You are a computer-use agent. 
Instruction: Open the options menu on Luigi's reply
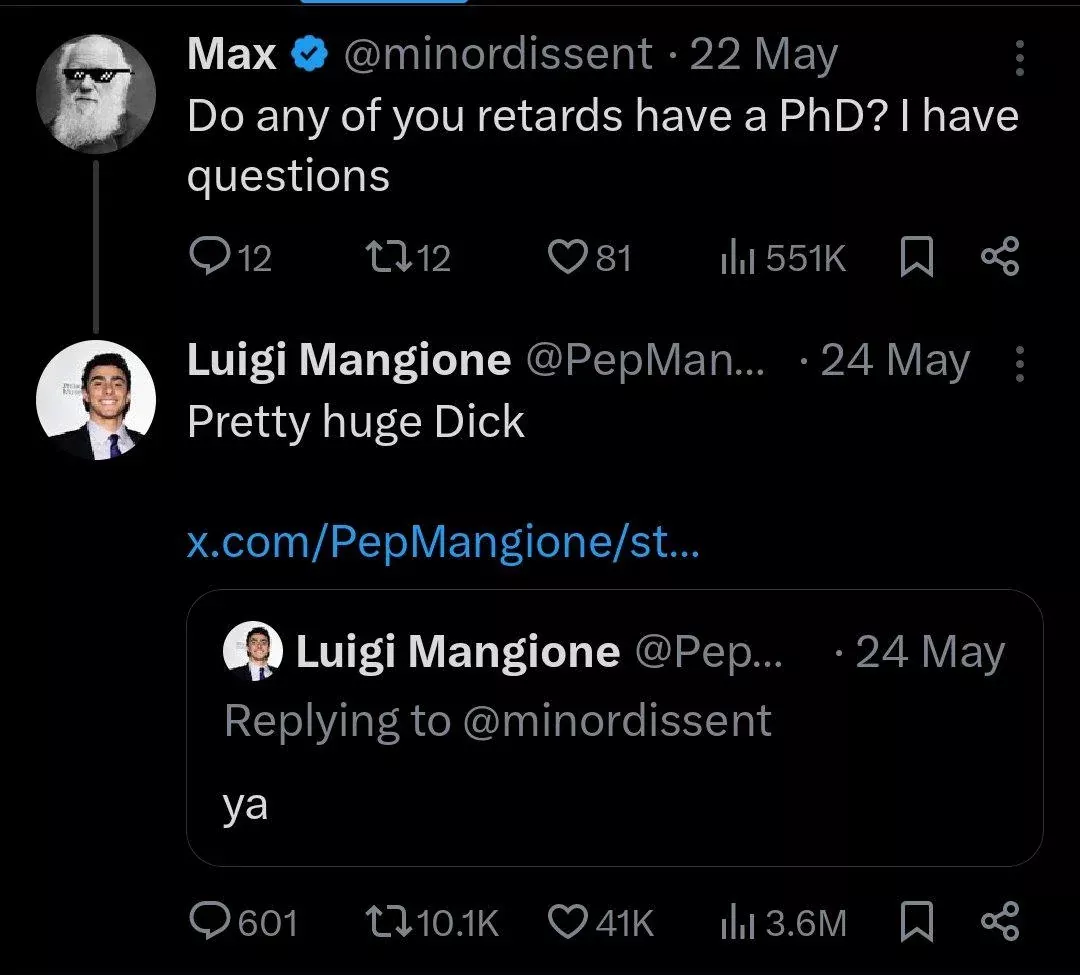(1019, 362)
